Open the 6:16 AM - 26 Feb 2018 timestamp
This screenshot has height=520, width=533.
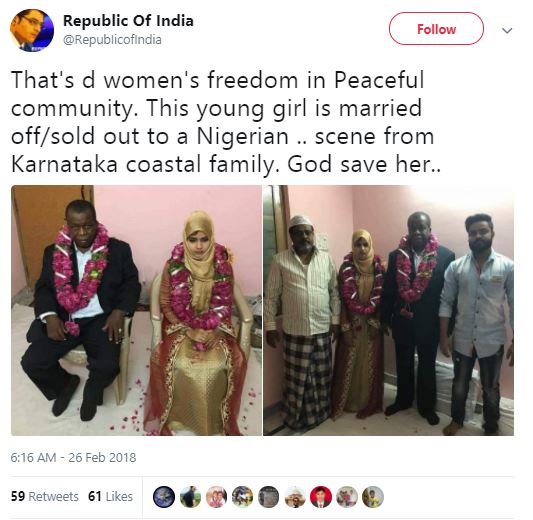[73, 457]
